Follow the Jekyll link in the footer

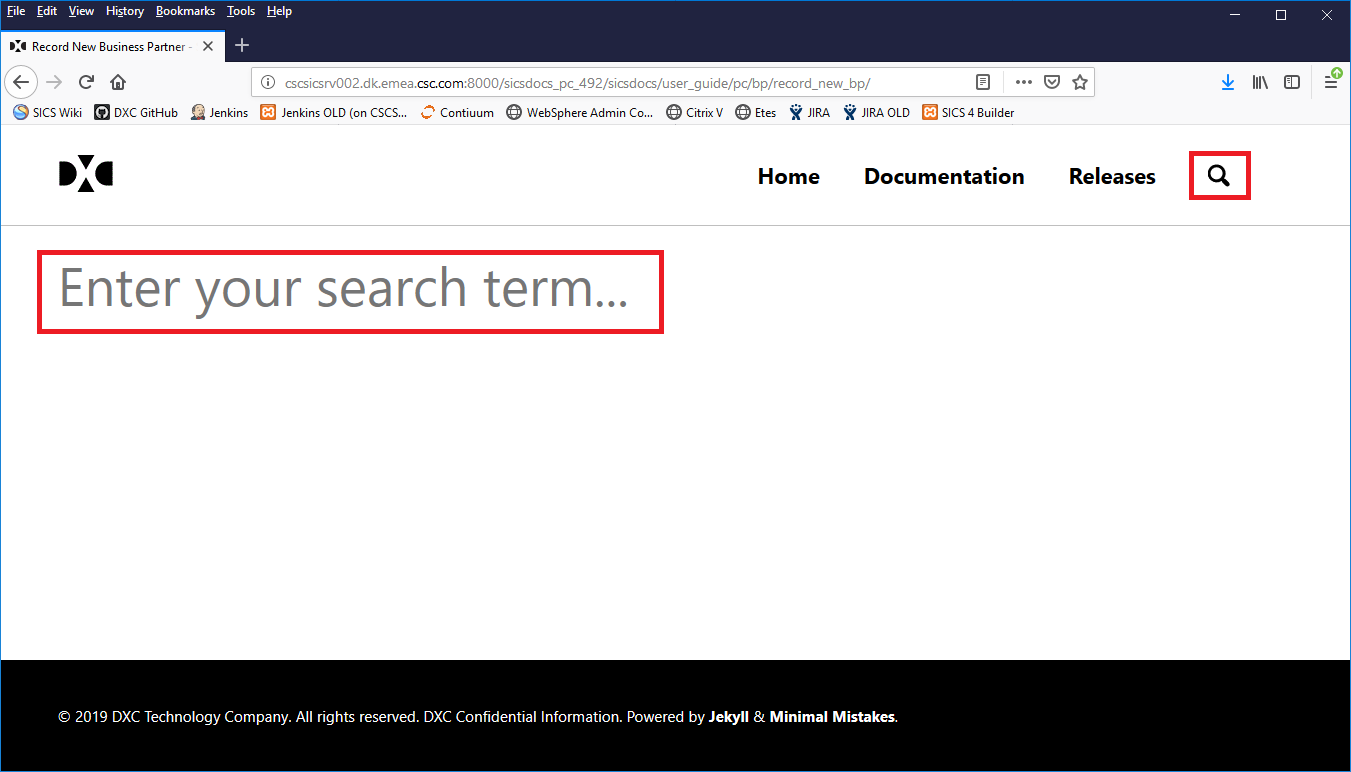(x=729, y=716)
